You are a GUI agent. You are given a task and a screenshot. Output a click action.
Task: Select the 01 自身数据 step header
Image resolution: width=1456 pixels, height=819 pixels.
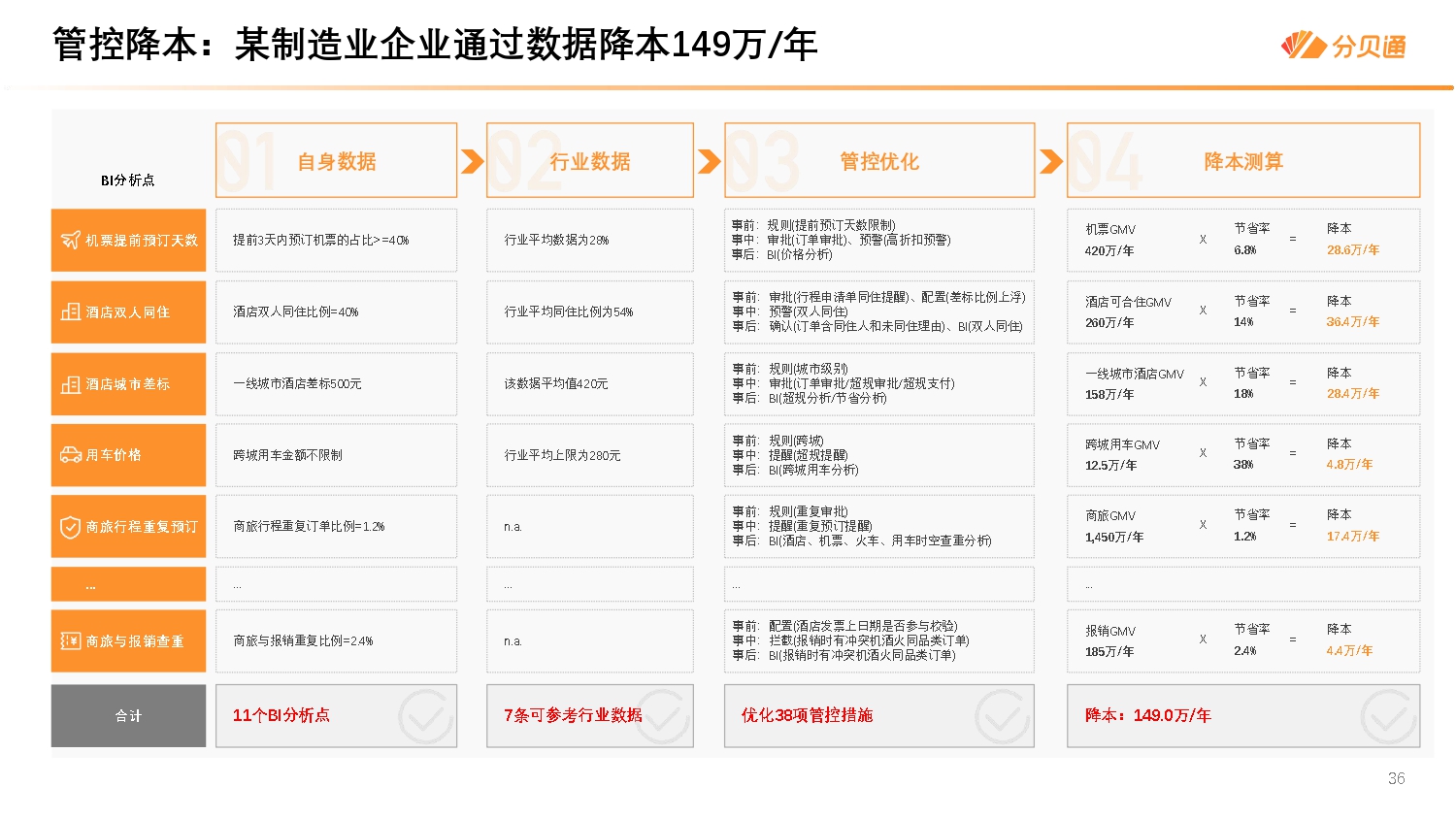(x=336, y=160)
